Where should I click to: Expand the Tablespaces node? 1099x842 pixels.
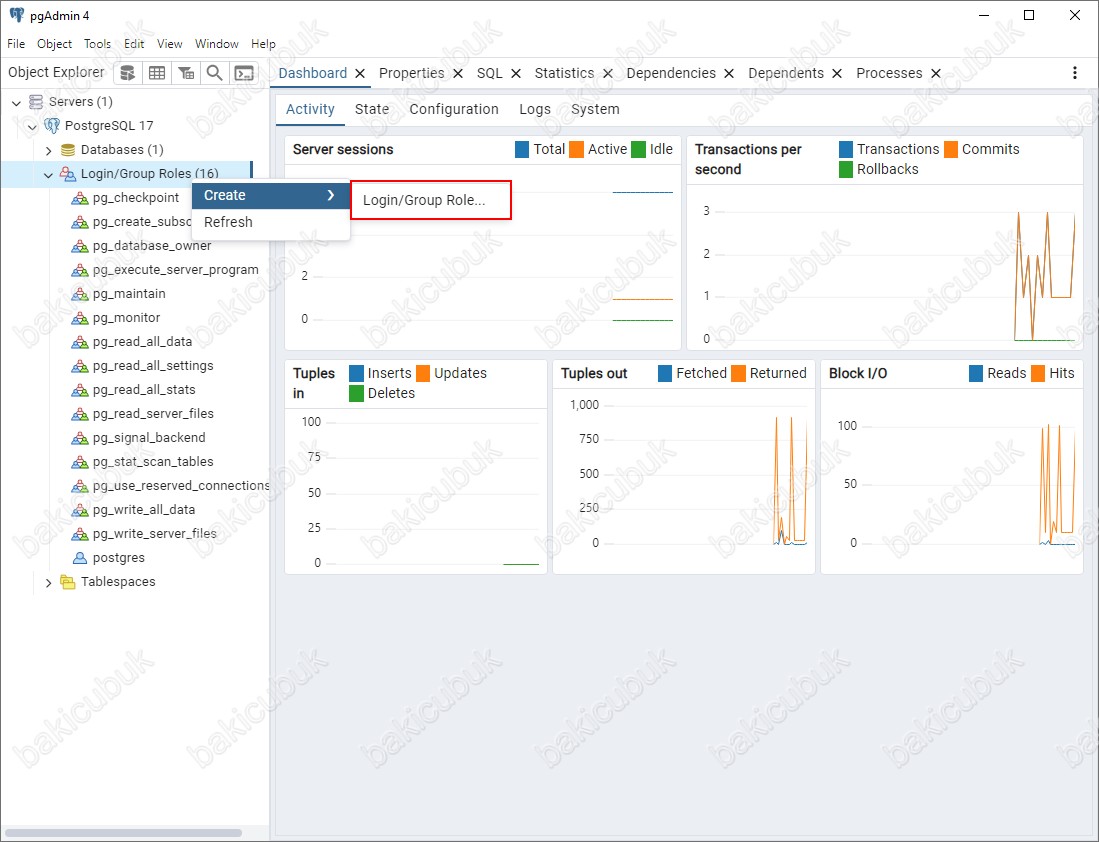click(48, 582)
